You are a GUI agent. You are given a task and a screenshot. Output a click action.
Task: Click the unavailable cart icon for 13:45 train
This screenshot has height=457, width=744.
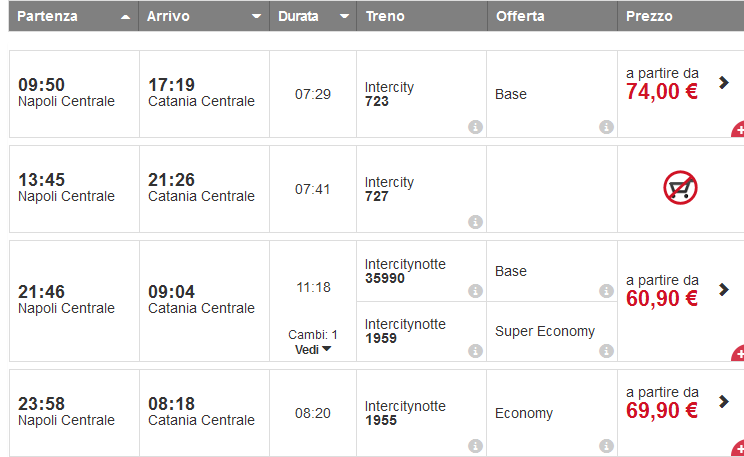(x=680, y=188)
